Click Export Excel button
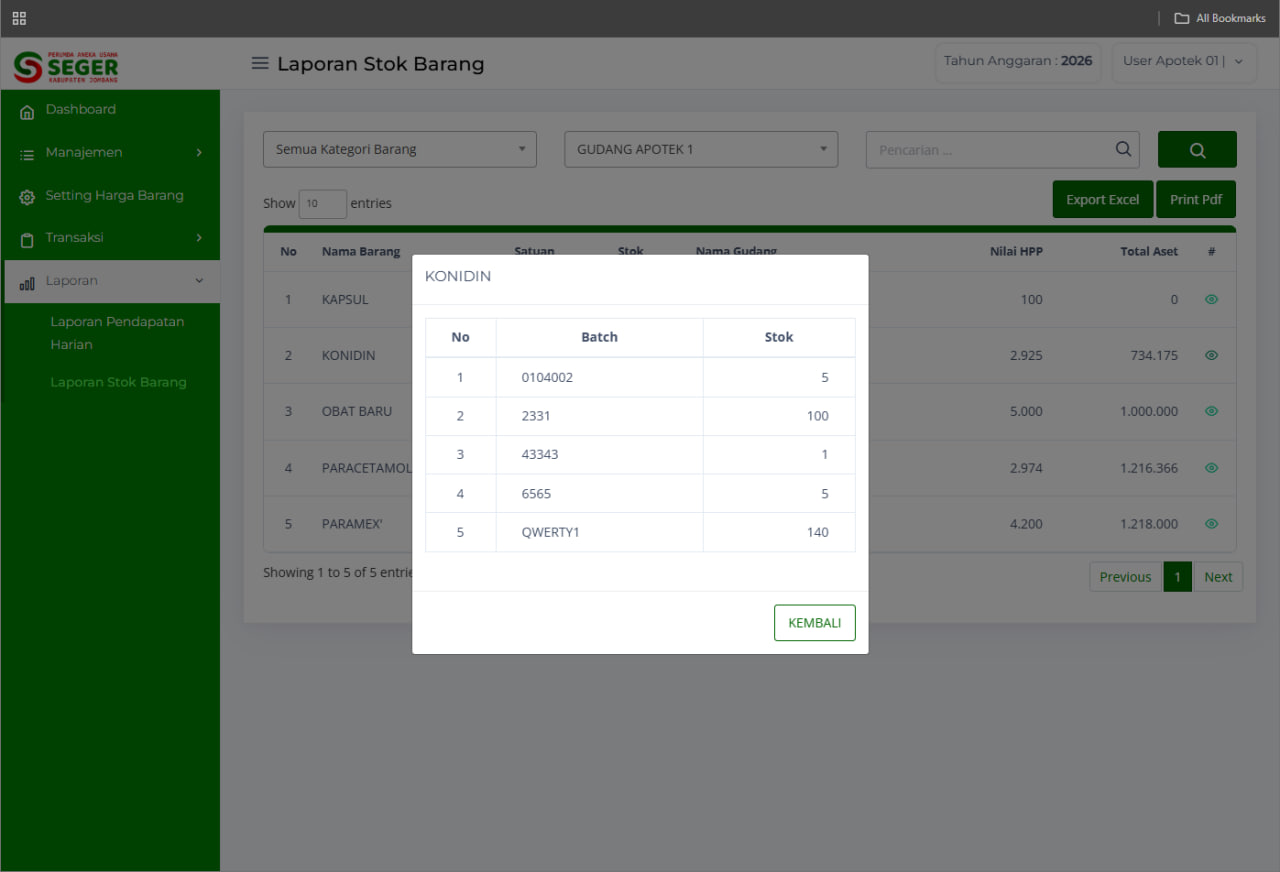Image resolution: width=1280 pixels, height=872 pixels. [1102, 199]
